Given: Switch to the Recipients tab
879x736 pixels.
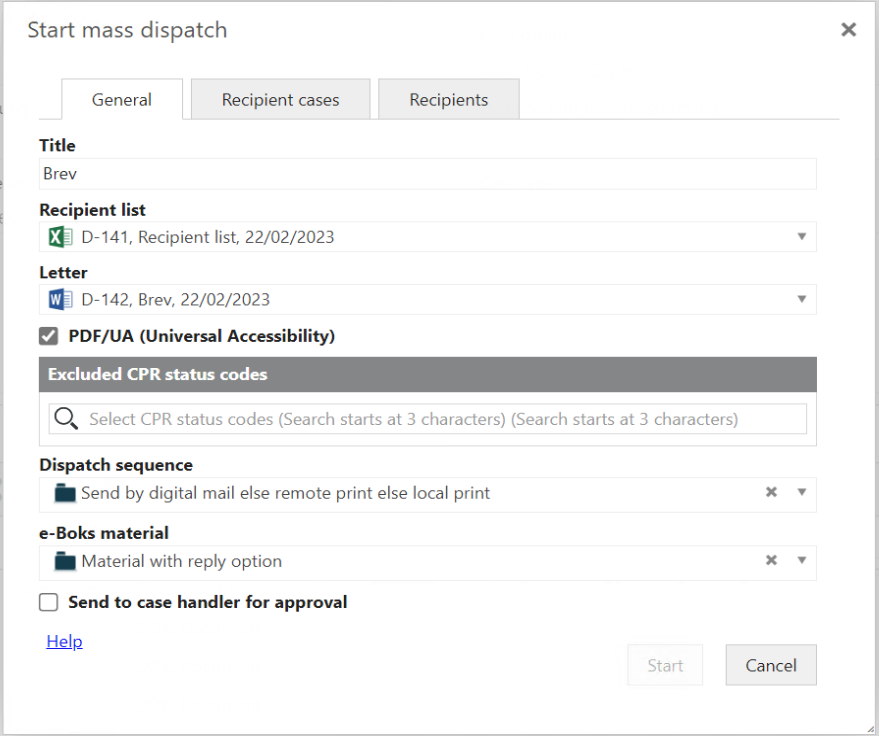Looking at the screenshot, I should pyautogui.click(x=448, y=100).
